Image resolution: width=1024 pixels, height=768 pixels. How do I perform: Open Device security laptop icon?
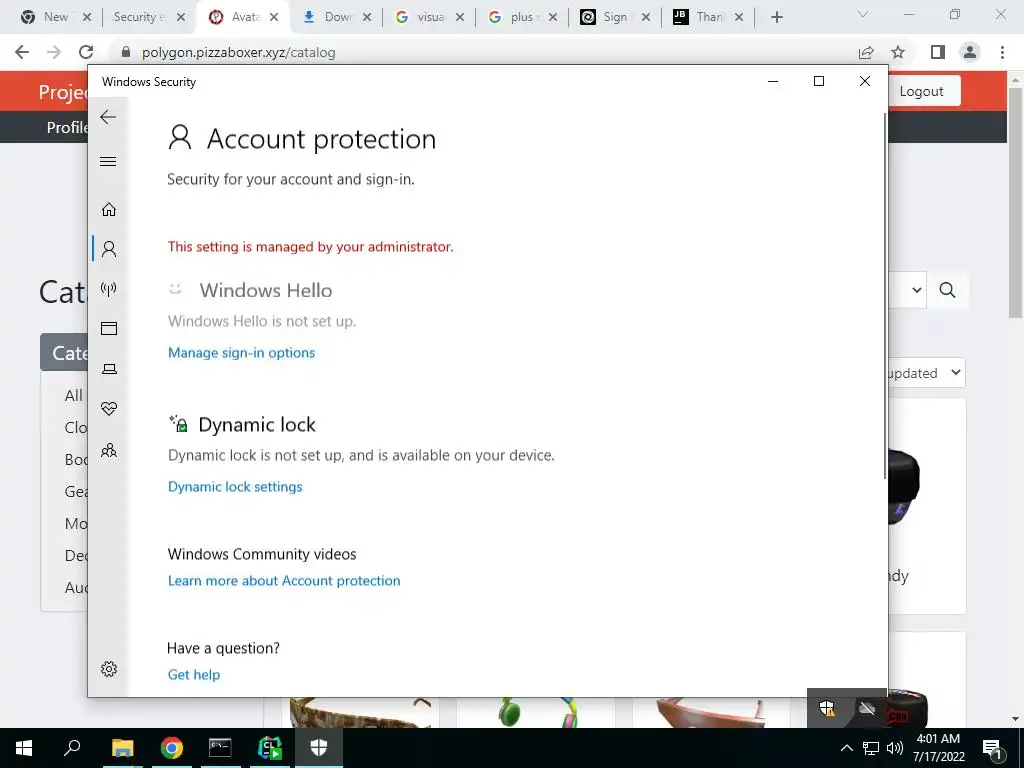click(x=109, y=369)
